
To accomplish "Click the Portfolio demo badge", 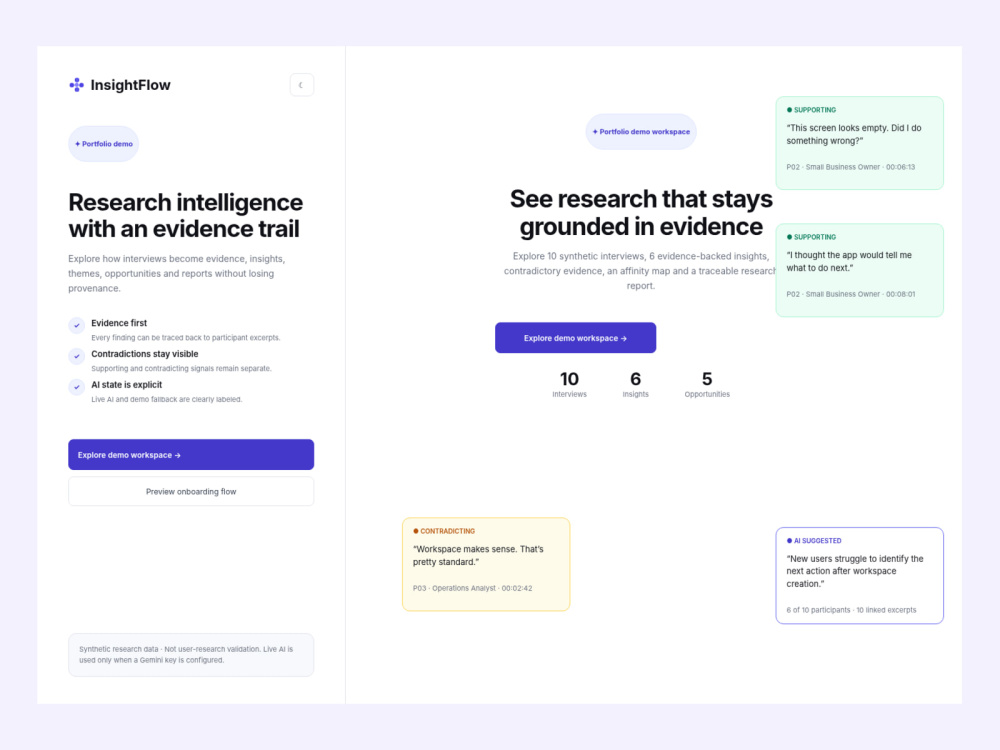I will point(104,143).
